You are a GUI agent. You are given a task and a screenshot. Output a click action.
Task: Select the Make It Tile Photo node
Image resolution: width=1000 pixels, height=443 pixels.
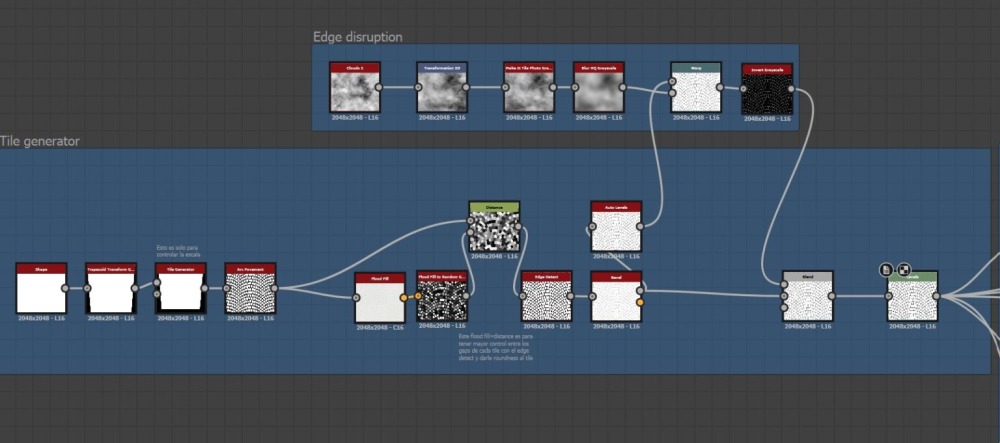pos(529,87)
